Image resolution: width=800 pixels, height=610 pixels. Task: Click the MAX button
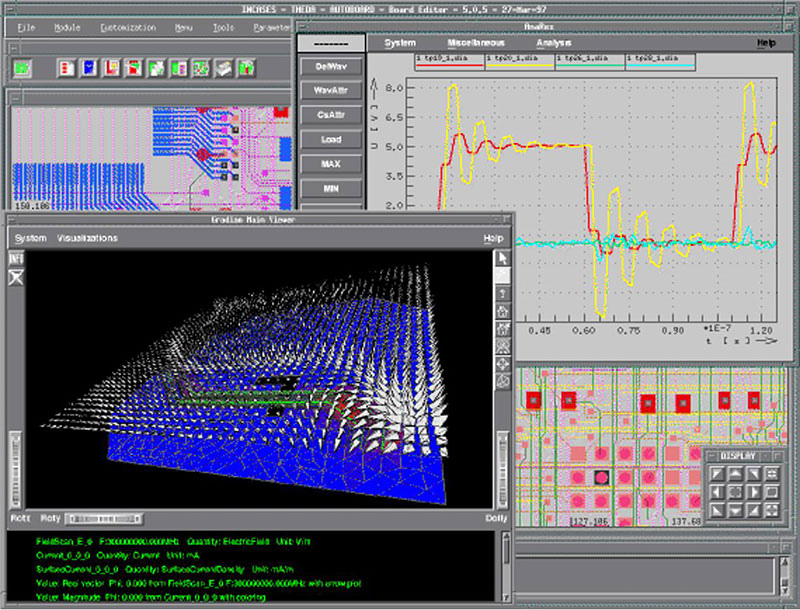click(x=331, y=163)
